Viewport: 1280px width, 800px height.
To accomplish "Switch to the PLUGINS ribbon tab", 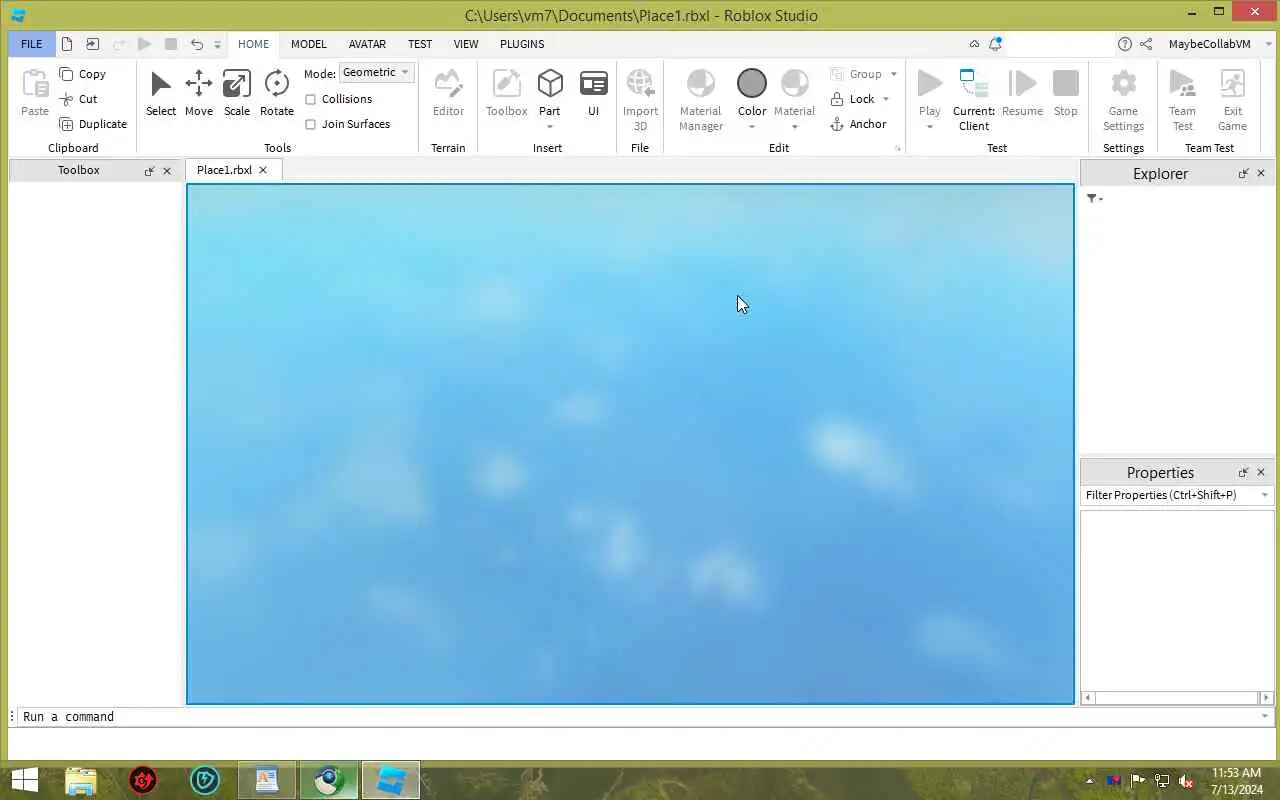I will pos(522,44).
